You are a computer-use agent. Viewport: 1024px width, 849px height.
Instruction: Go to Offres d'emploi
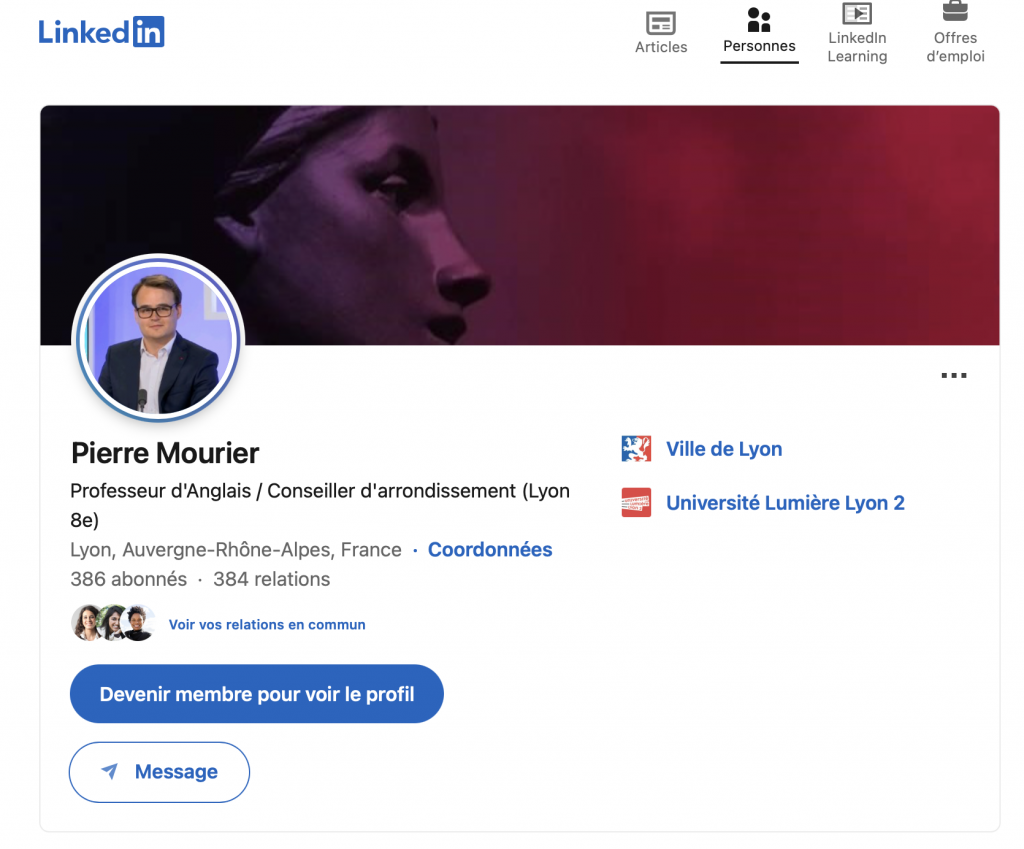955,33
